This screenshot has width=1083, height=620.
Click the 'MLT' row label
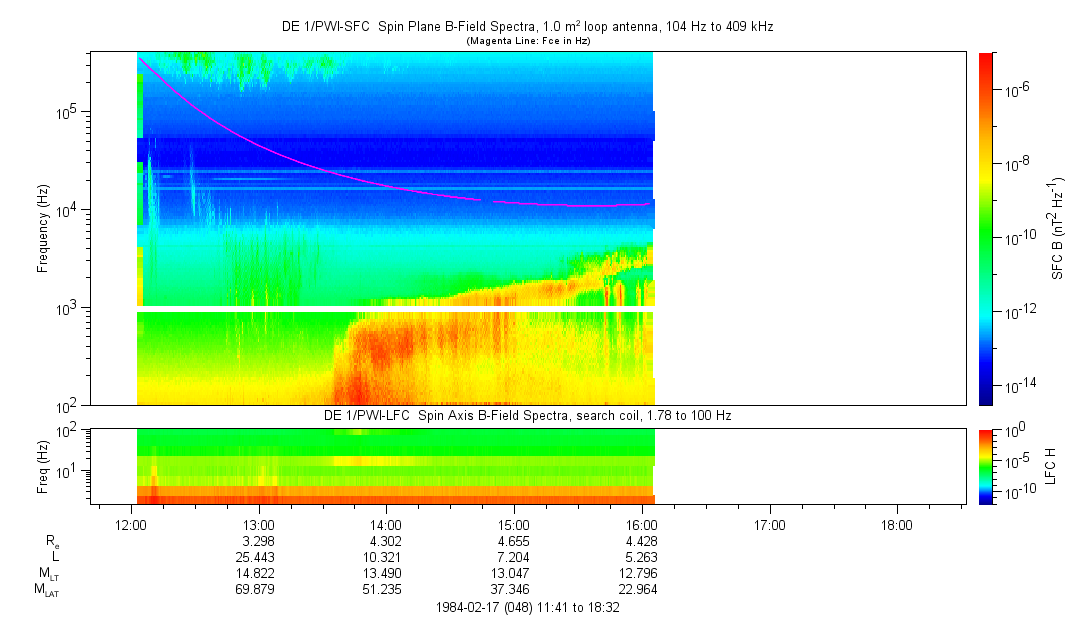[x=49, y=574]
